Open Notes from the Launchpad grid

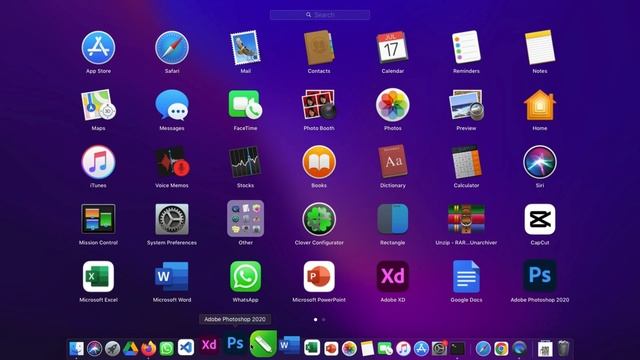540,48
